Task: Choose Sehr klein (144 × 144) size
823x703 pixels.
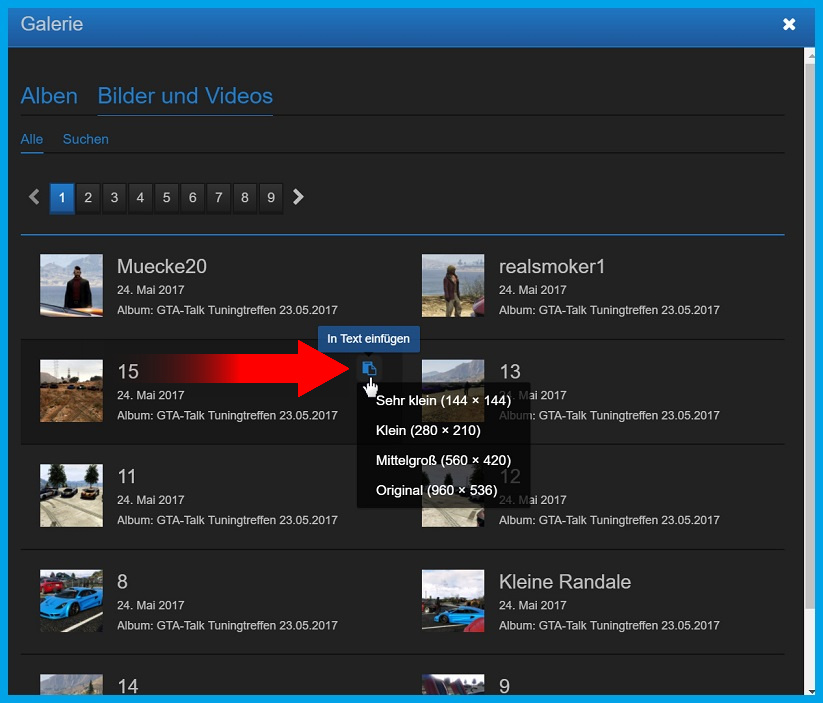Action: pyautogui.click(x=443, y=400)
